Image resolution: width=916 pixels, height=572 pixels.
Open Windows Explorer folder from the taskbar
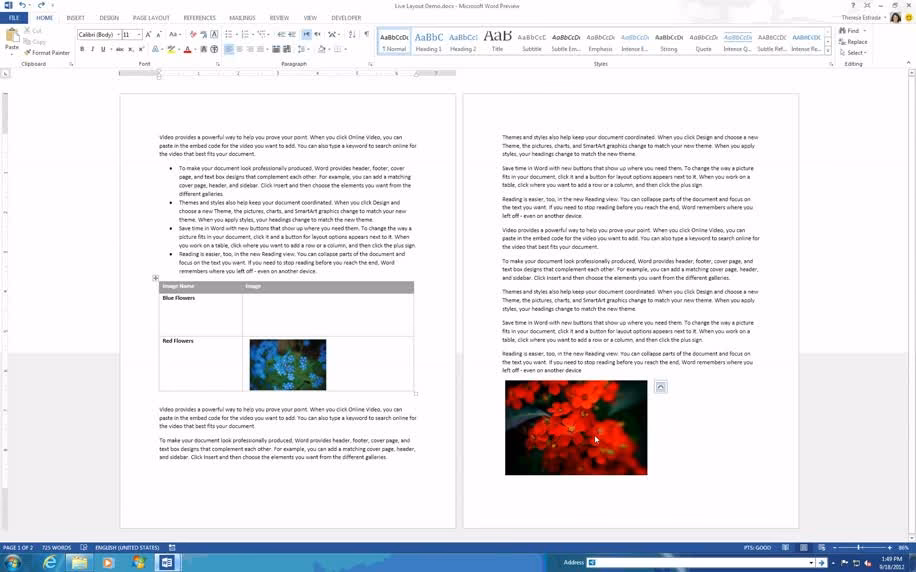pos(79,562)
